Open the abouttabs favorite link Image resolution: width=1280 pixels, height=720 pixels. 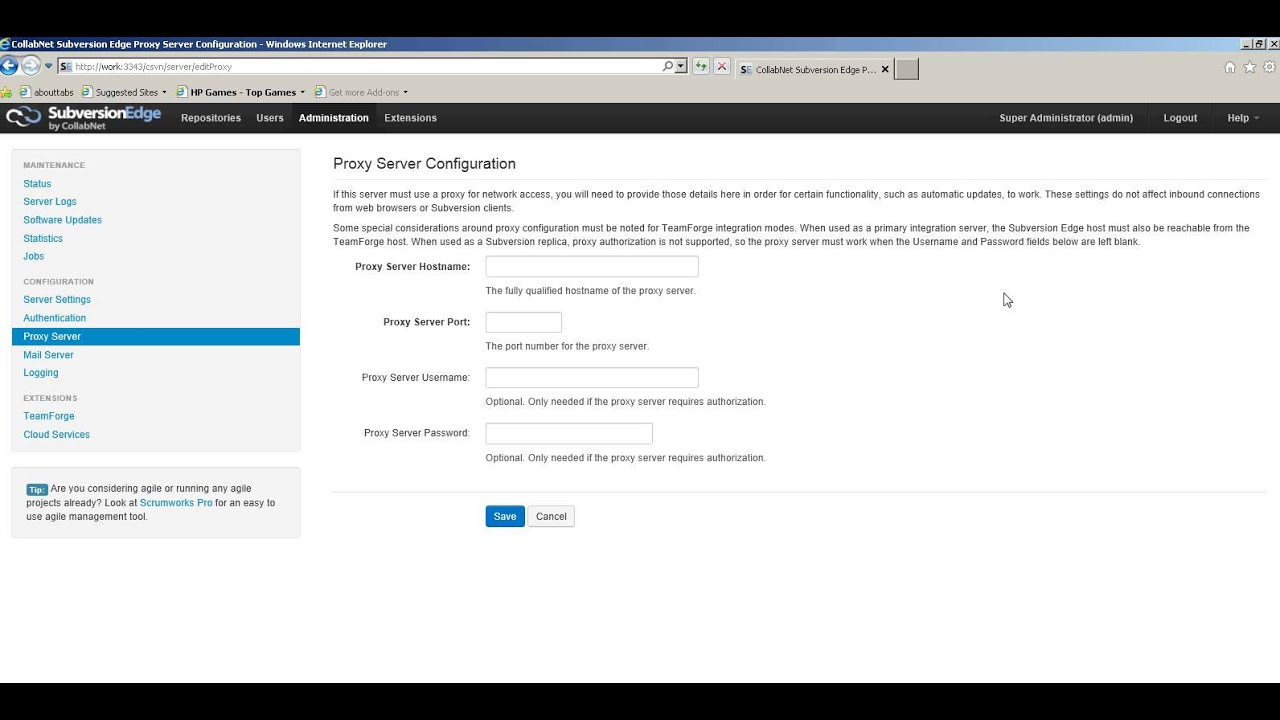tap(46, 92)
